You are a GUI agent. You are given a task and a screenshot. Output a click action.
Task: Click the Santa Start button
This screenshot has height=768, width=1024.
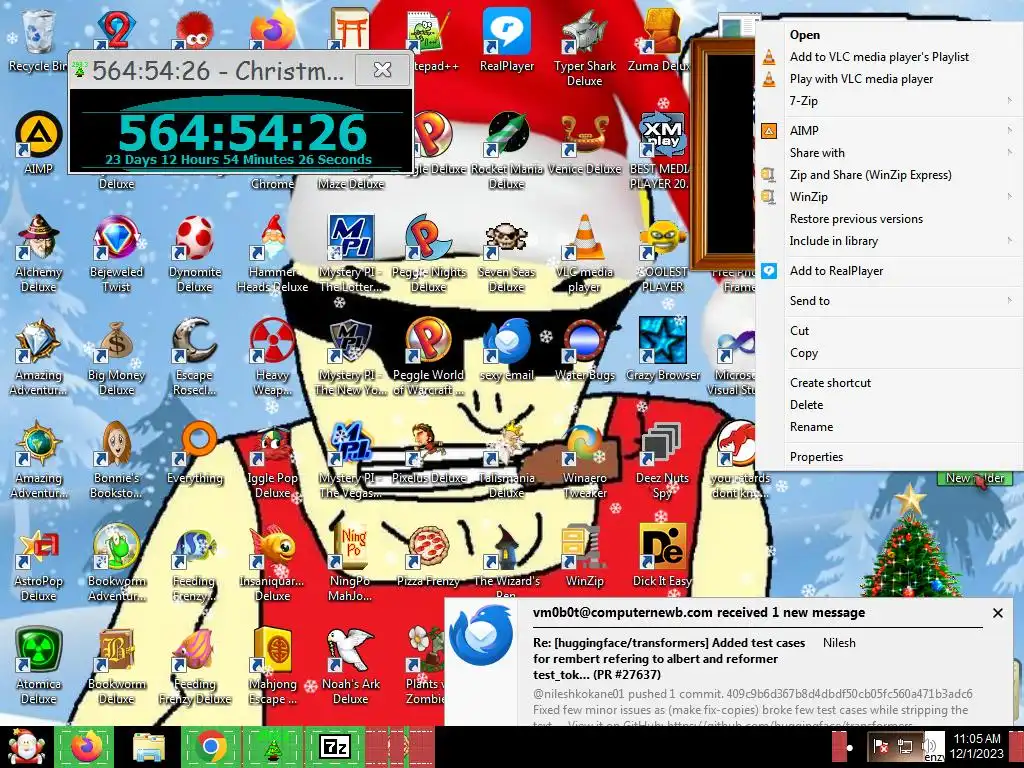(x=25, y=747)
